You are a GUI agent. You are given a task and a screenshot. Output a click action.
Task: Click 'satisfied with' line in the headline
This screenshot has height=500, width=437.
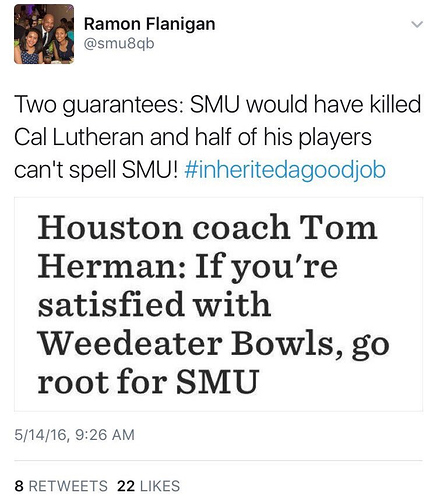[x=154, y=304]
